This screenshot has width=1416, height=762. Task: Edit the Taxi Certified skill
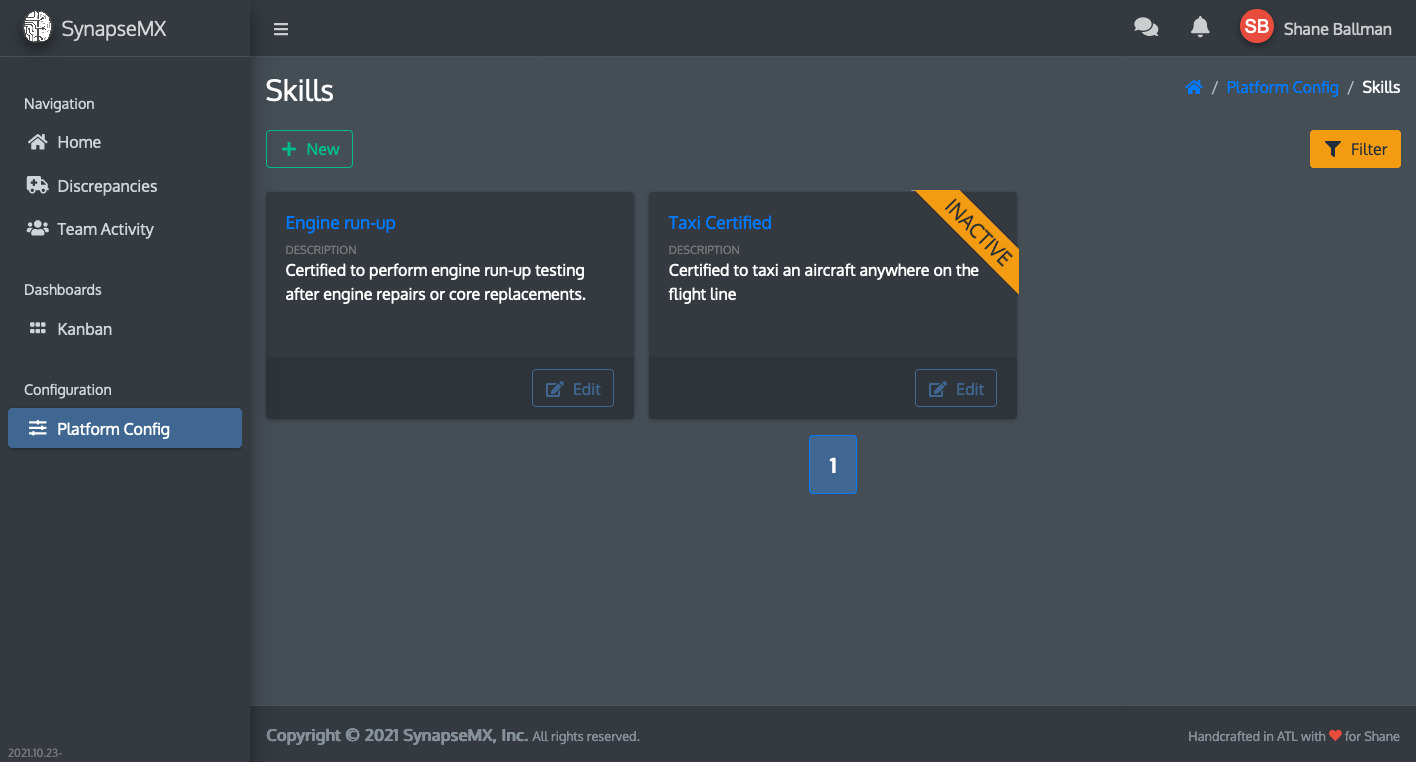[955, 389]
